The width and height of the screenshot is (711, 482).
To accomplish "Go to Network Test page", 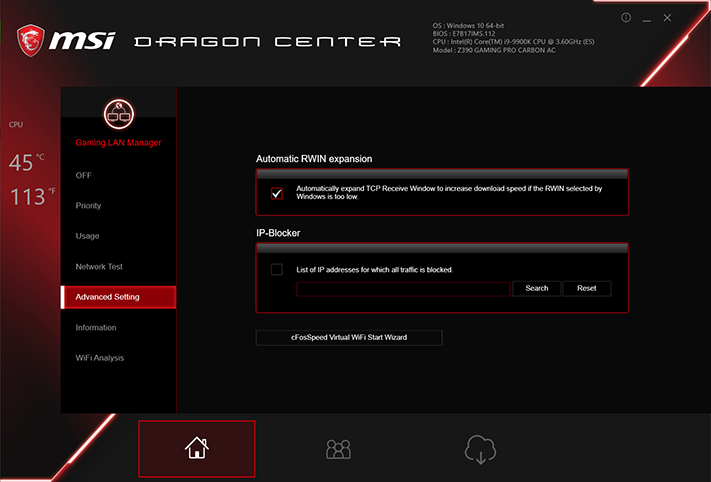I will pos(99,267).
